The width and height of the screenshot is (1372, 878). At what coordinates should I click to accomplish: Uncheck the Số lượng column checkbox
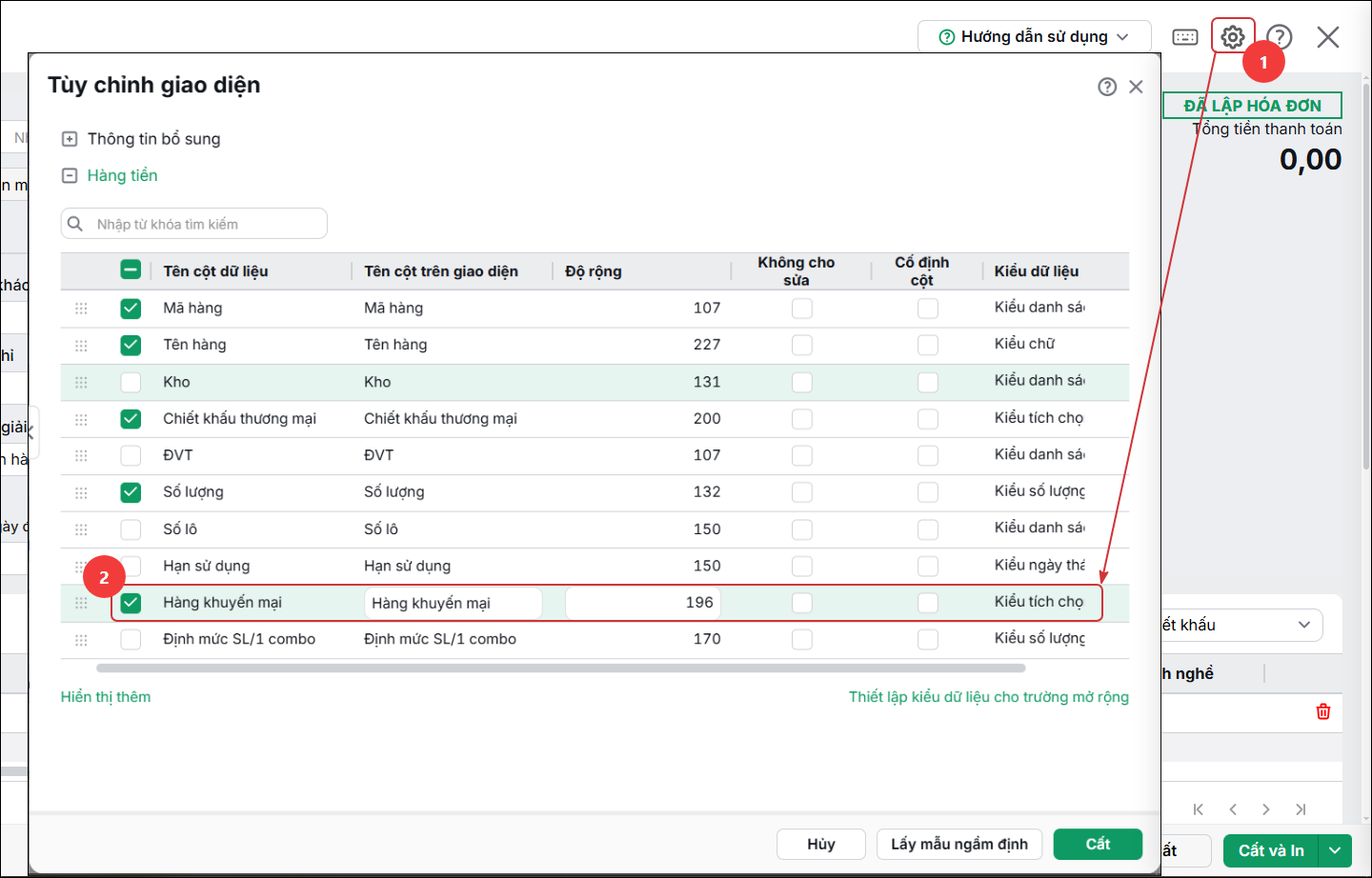point(131,492)
